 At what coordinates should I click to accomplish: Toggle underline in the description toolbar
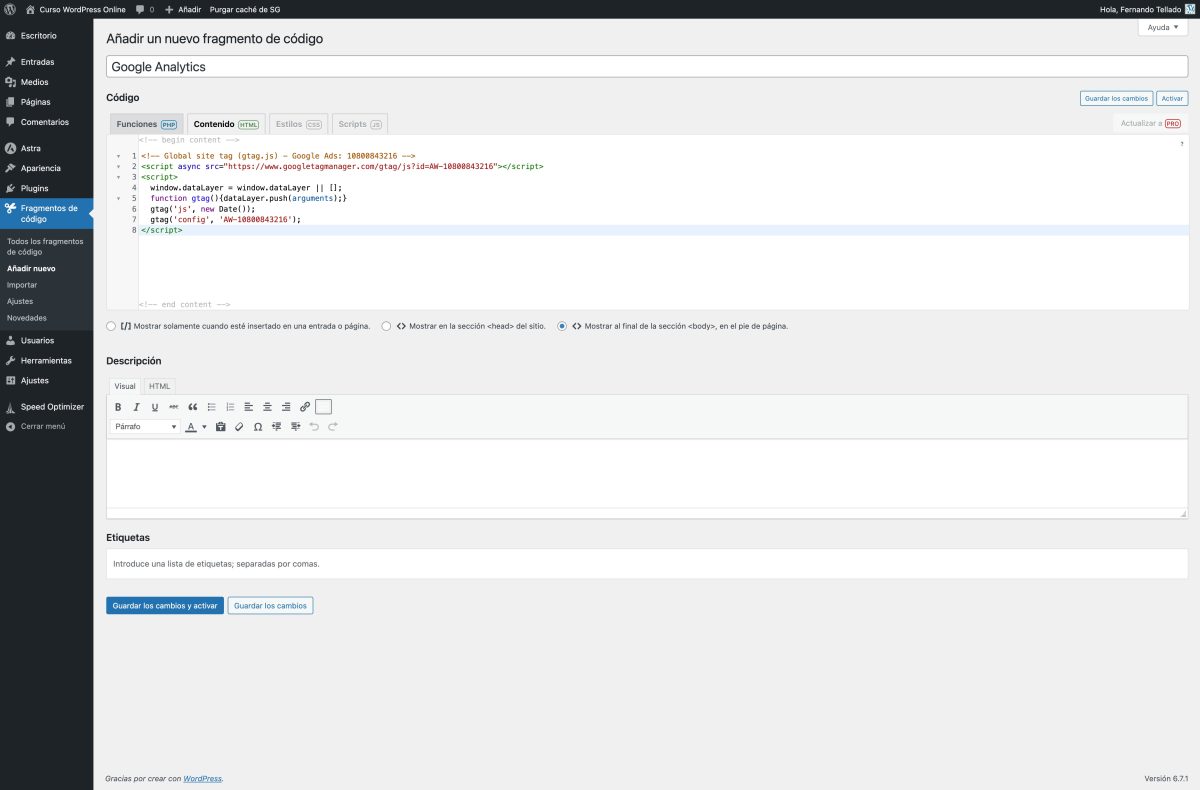pos(154,406)
